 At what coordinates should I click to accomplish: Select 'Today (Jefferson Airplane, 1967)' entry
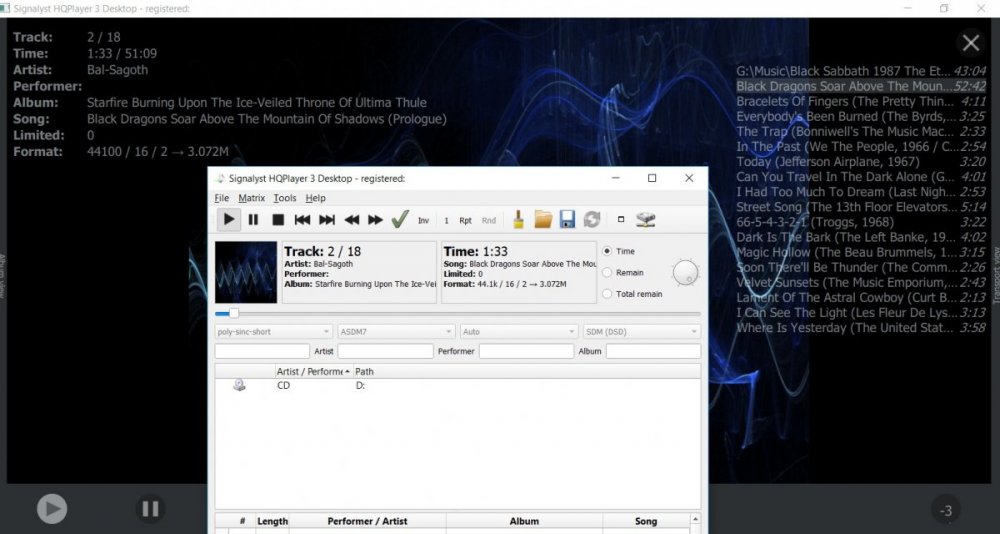861,161
